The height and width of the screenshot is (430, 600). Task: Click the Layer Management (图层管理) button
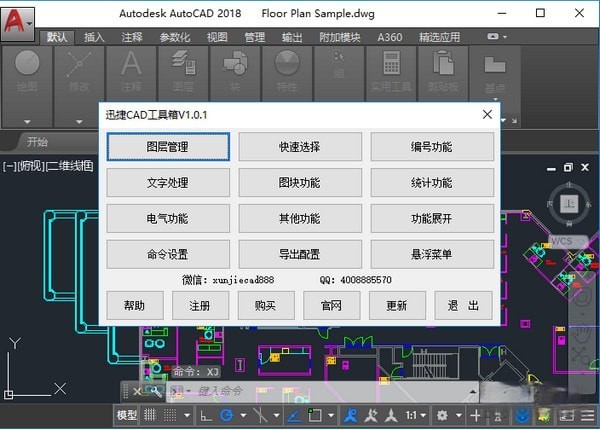tap(168, 146)
